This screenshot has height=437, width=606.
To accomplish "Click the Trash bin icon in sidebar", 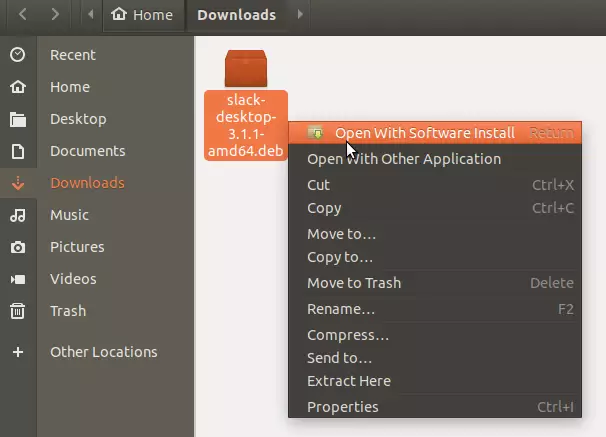I will pyautogui.click(x=18, y=311).
